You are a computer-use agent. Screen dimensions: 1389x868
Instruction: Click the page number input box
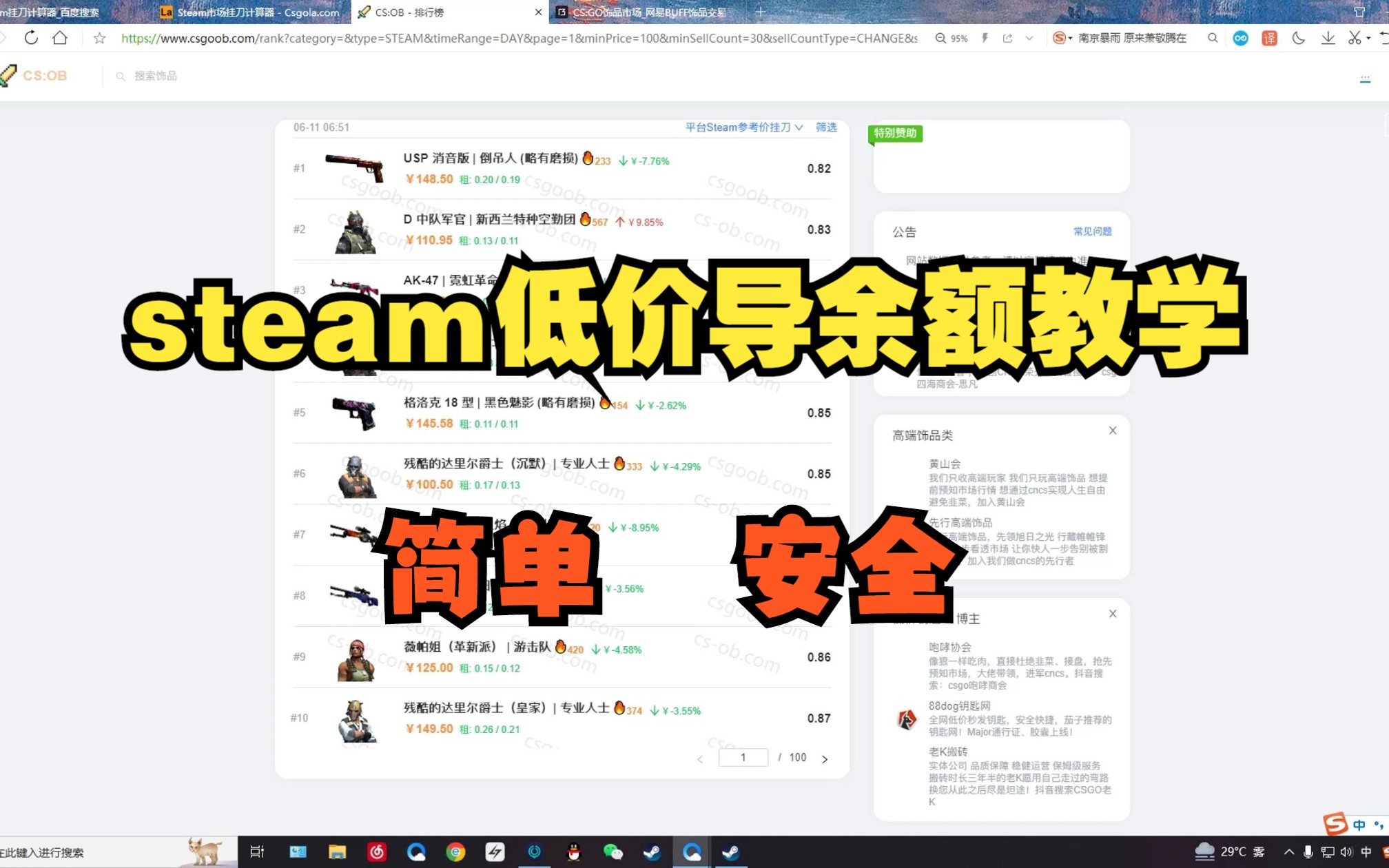coord(743,758)
